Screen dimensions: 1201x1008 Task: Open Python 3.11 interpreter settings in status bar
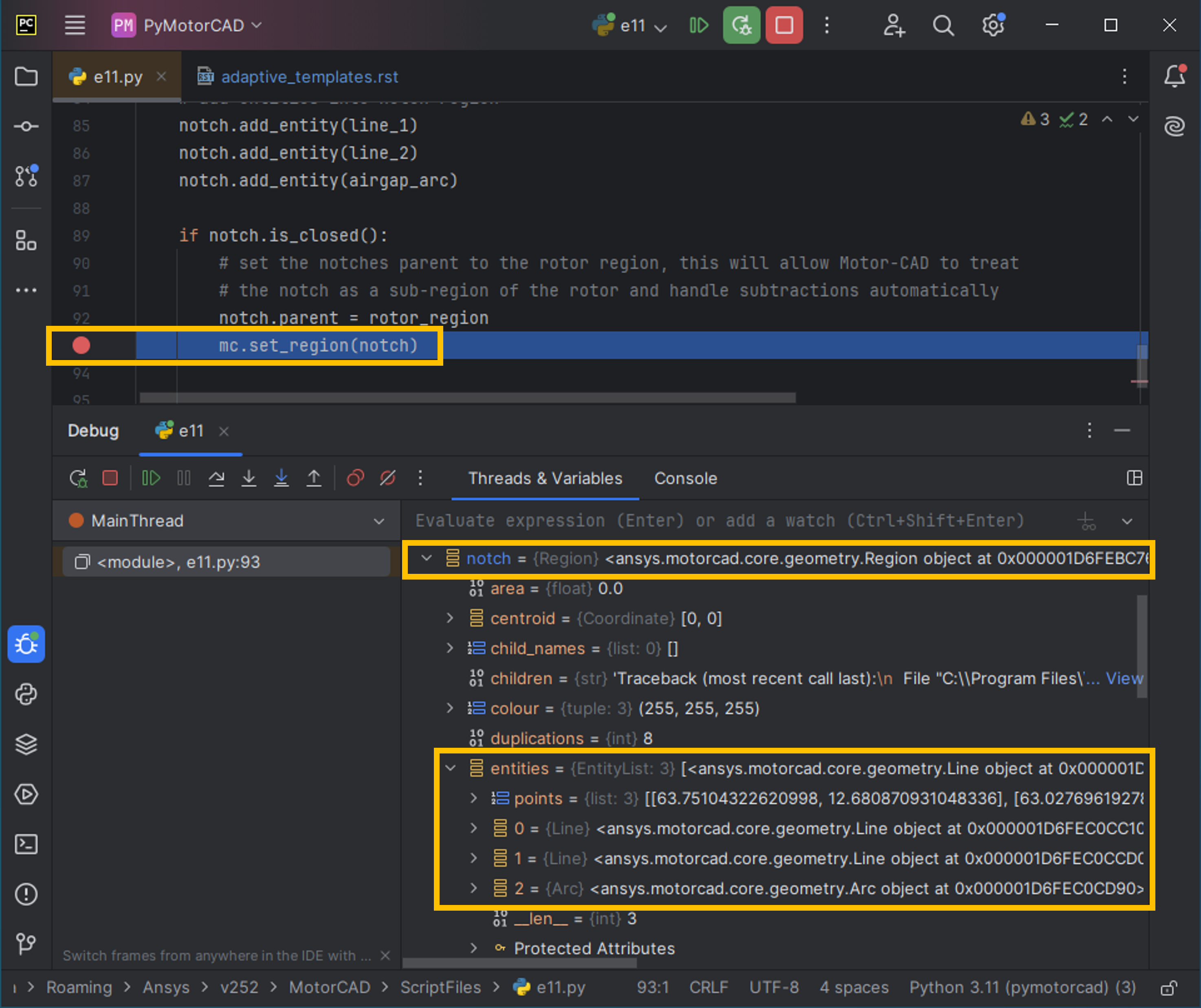[x=1021, y=987]
